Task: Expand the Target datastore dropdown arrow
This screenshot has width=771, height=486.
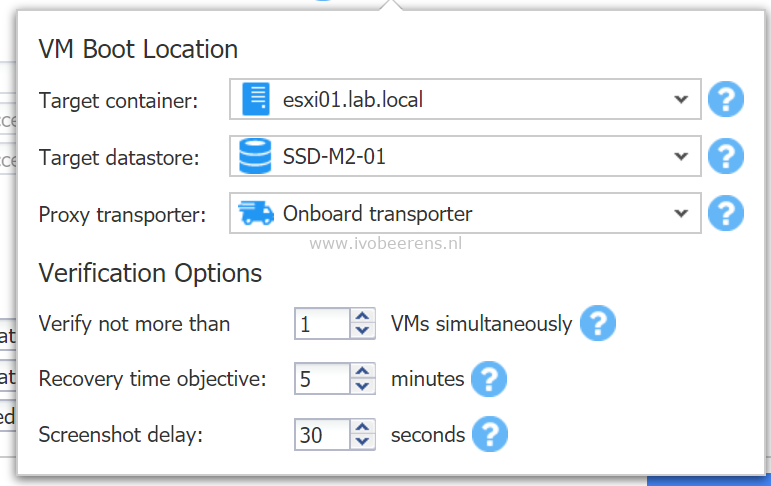Action: pyautogui.click(x=681, y=156)
